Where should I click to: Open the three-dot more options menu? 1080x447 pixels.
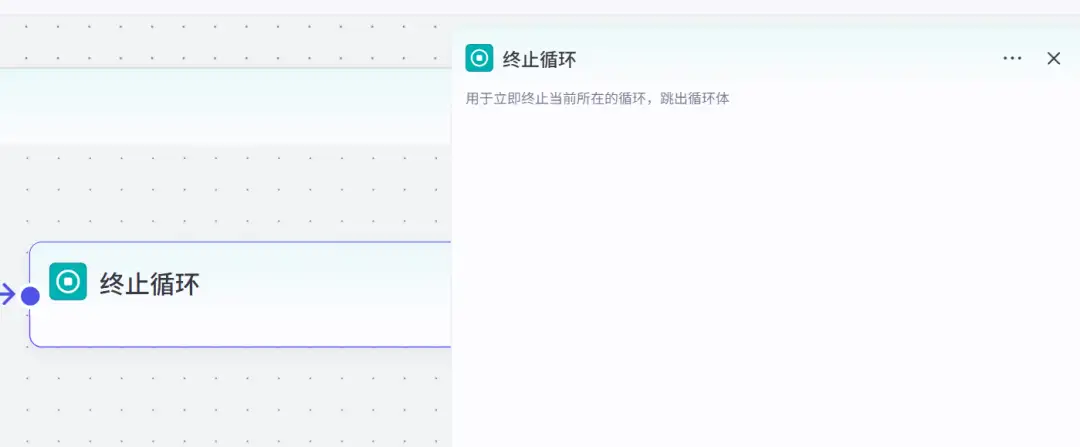click(x=1012, y=59)
